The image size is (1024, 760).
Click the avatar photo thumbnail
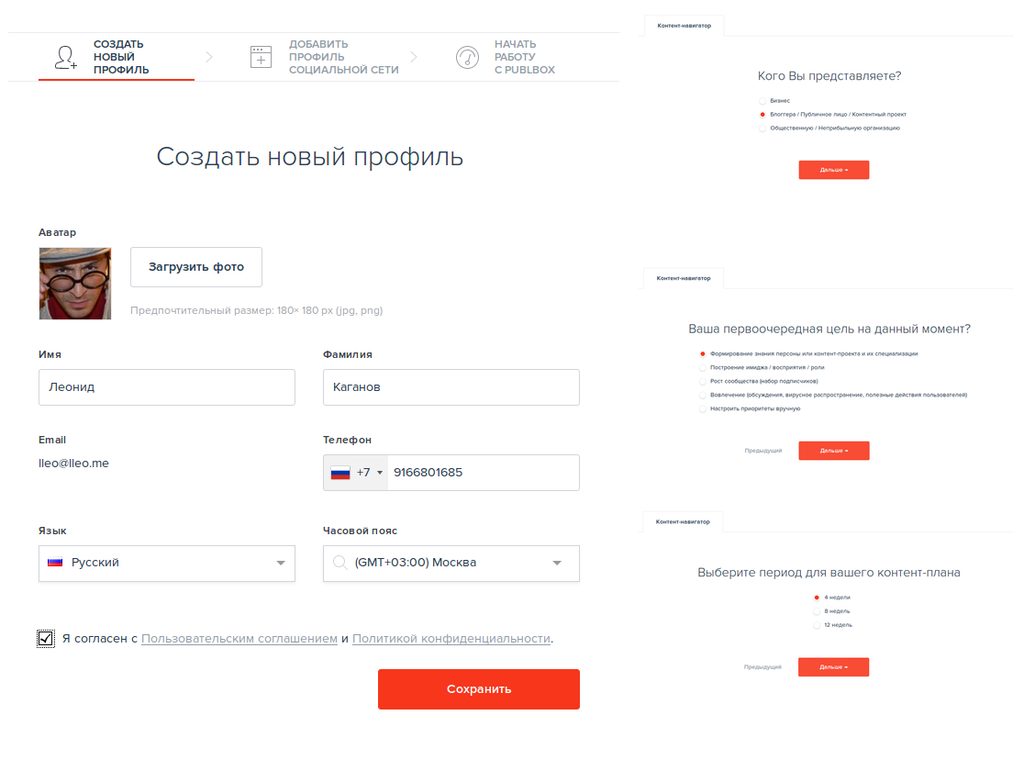(x=75, y=283)
